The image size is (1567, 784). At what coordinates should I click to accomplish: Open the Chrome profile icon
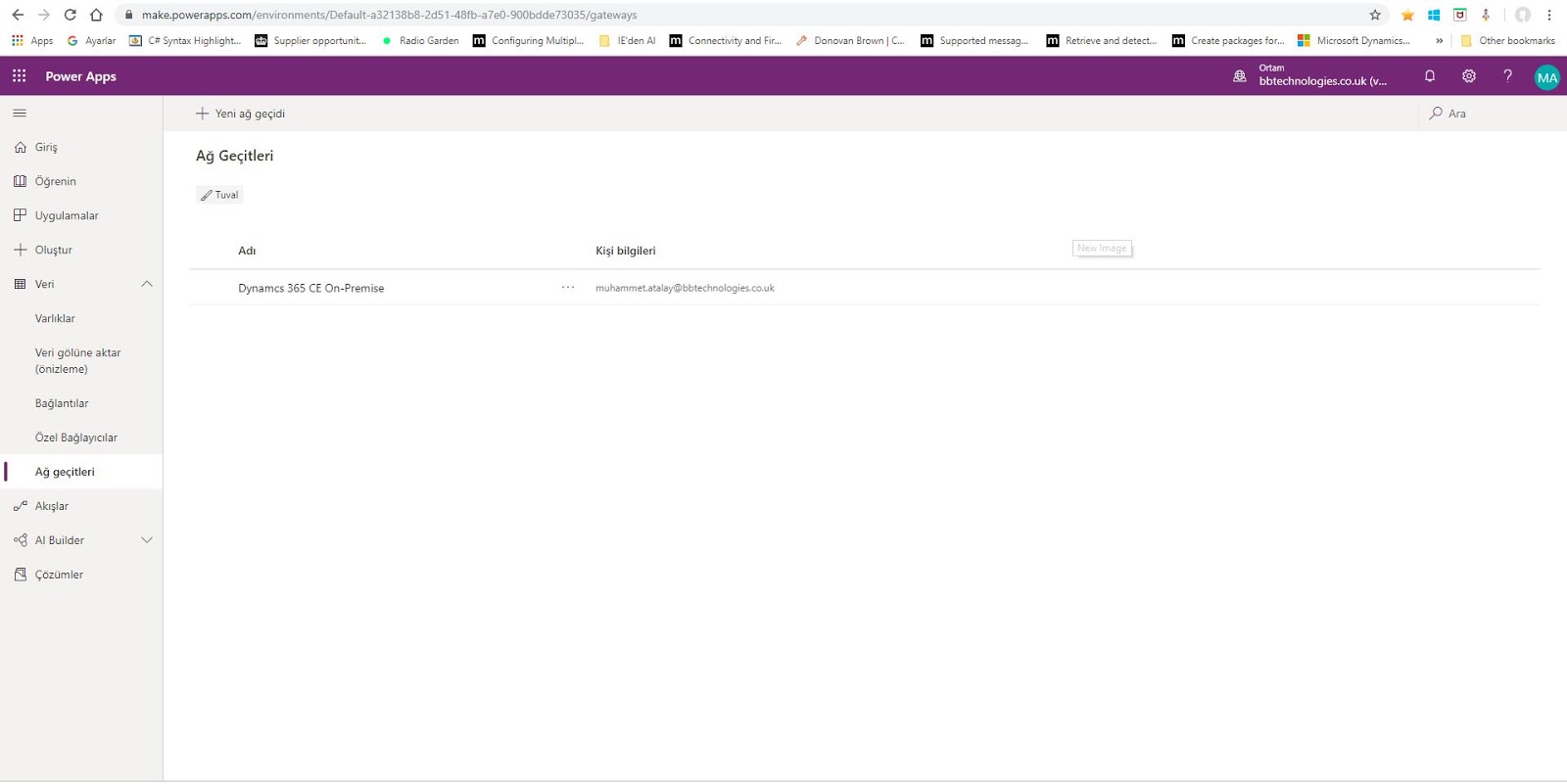[x=1523, y=15]
